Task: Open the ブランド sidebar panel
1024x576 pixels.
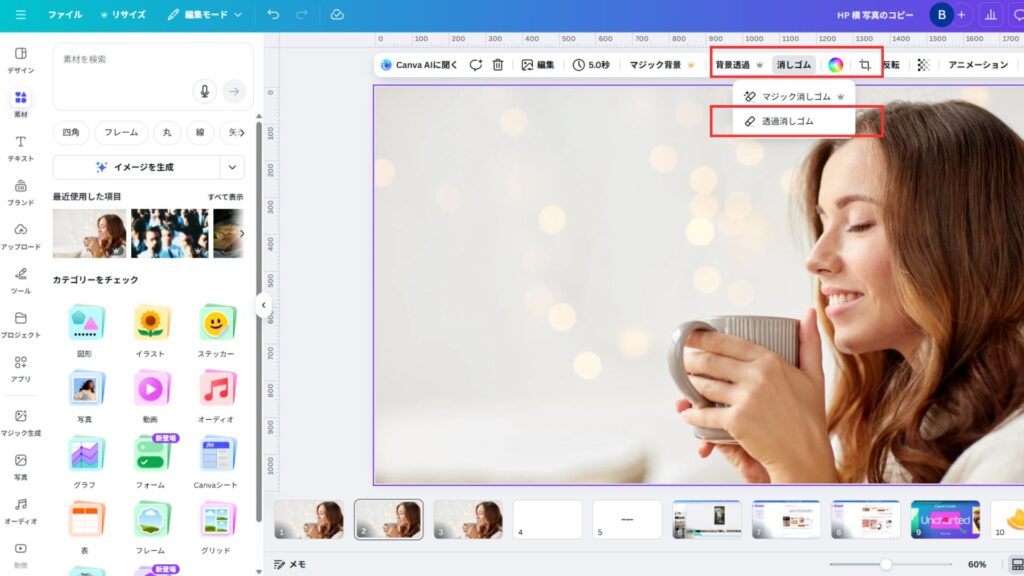Action: coord(20,192)
